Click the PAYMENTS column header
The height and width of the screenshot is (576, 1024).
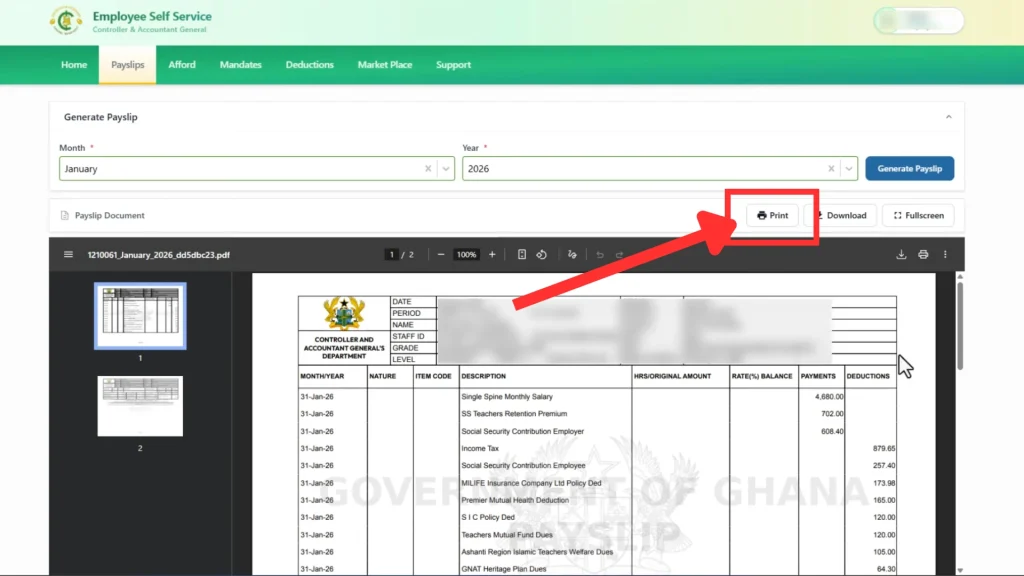pos(818,376)
